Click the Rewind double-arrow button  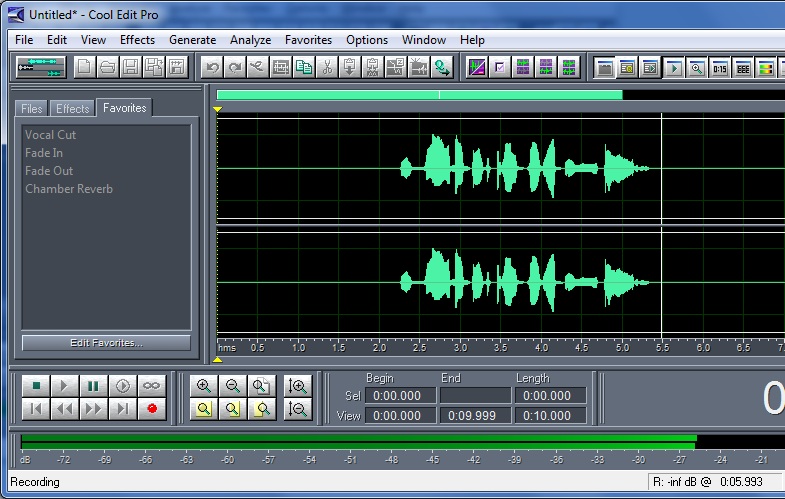coord(64,409)
